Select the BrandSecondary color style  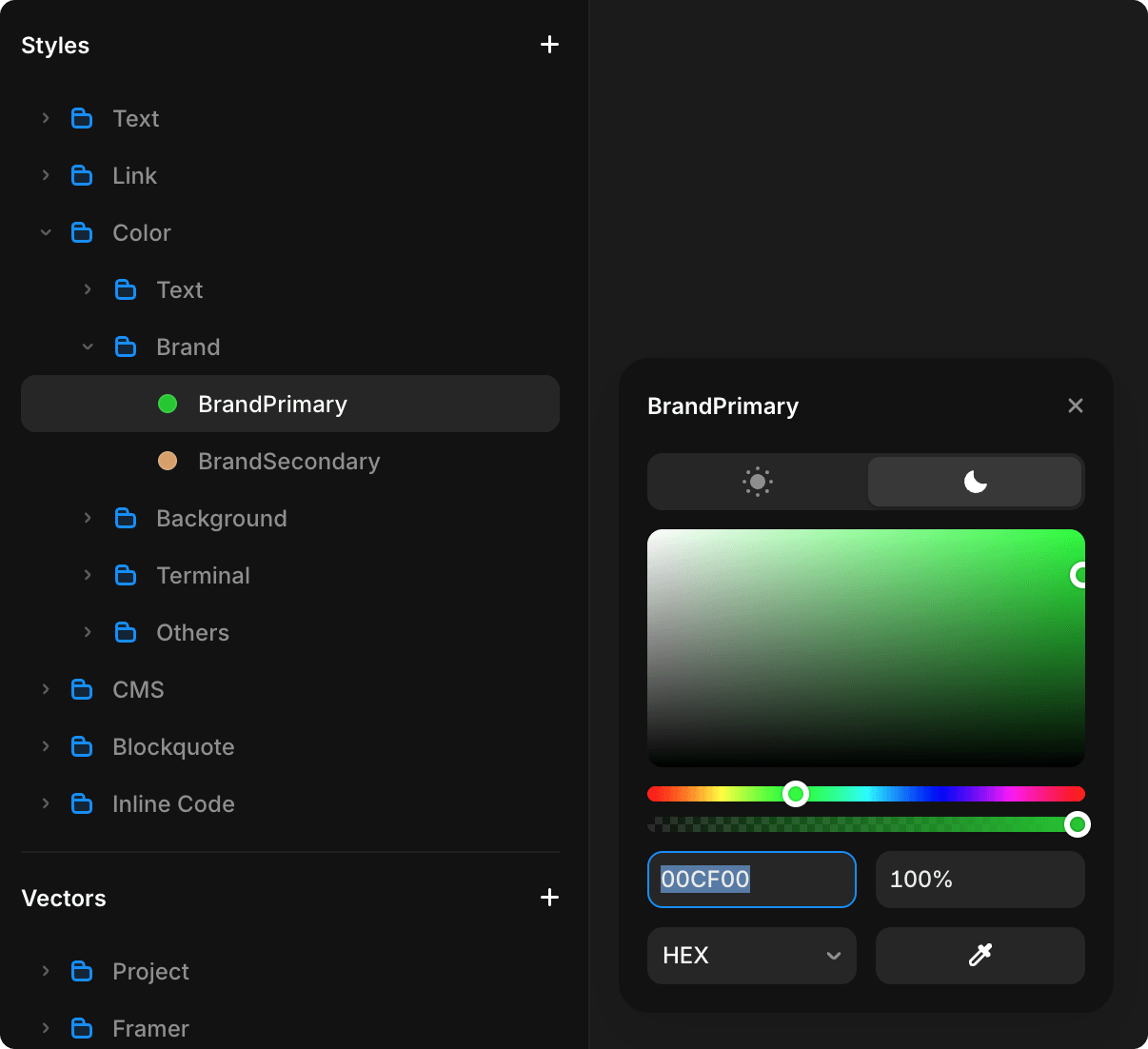[x=290, y=461]
